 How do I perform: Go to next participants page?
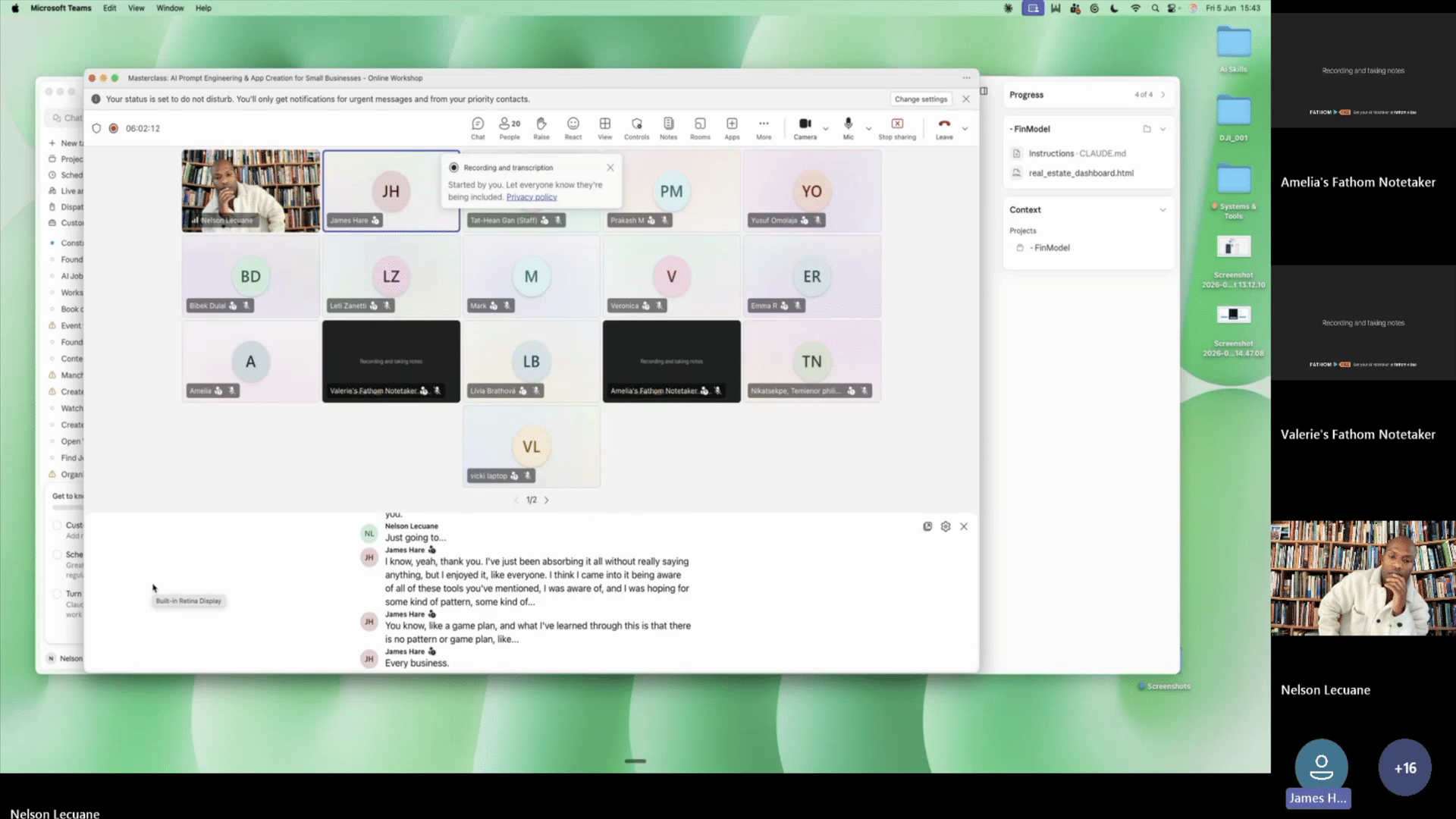click(x=547, y=500)
